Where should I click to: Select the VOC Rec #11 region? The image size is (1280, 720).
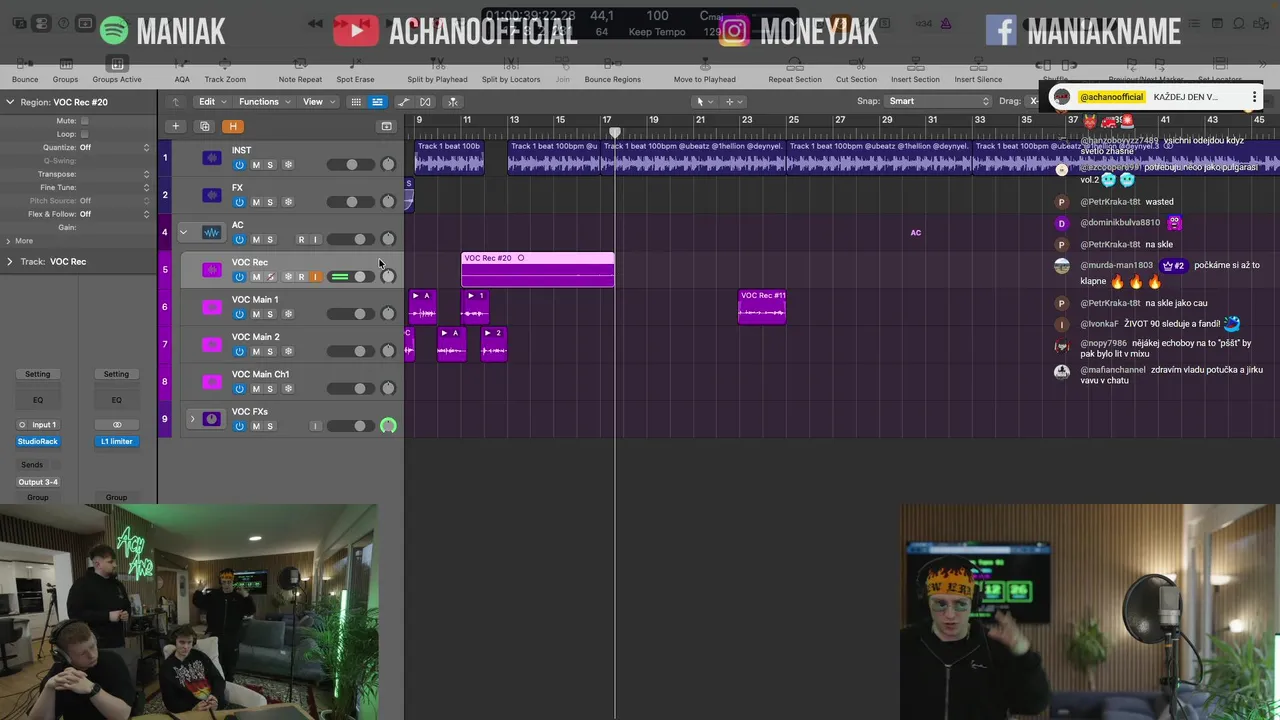[762, 307]
